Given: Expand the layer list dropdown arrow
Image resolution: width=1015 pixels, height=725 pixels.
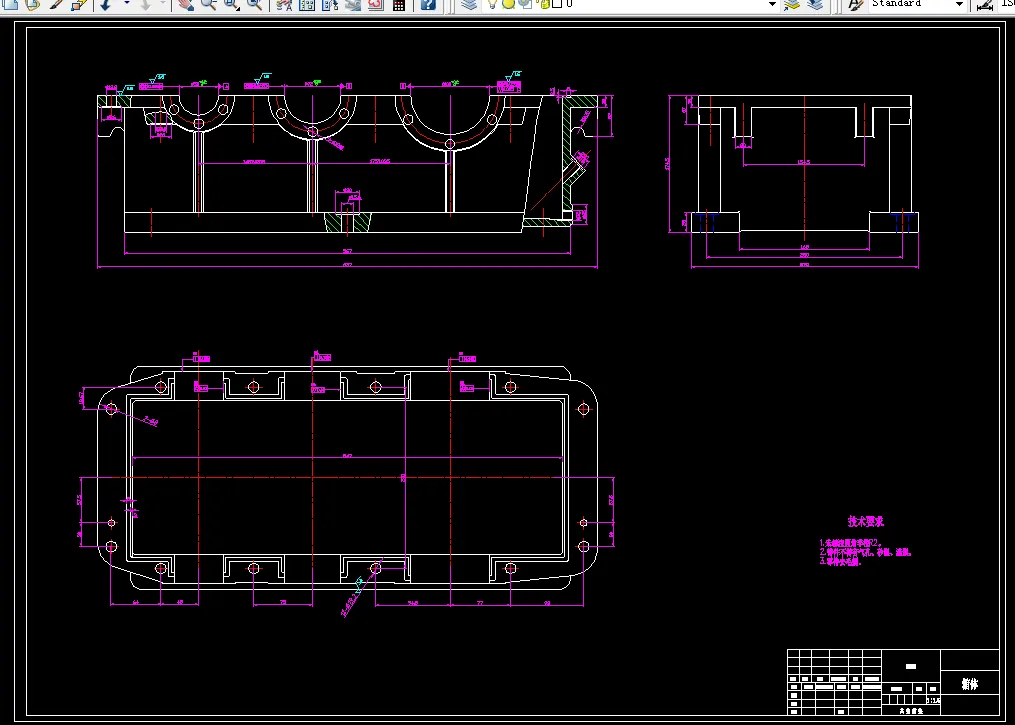Looking at the screenshot, I should point(772,4).
